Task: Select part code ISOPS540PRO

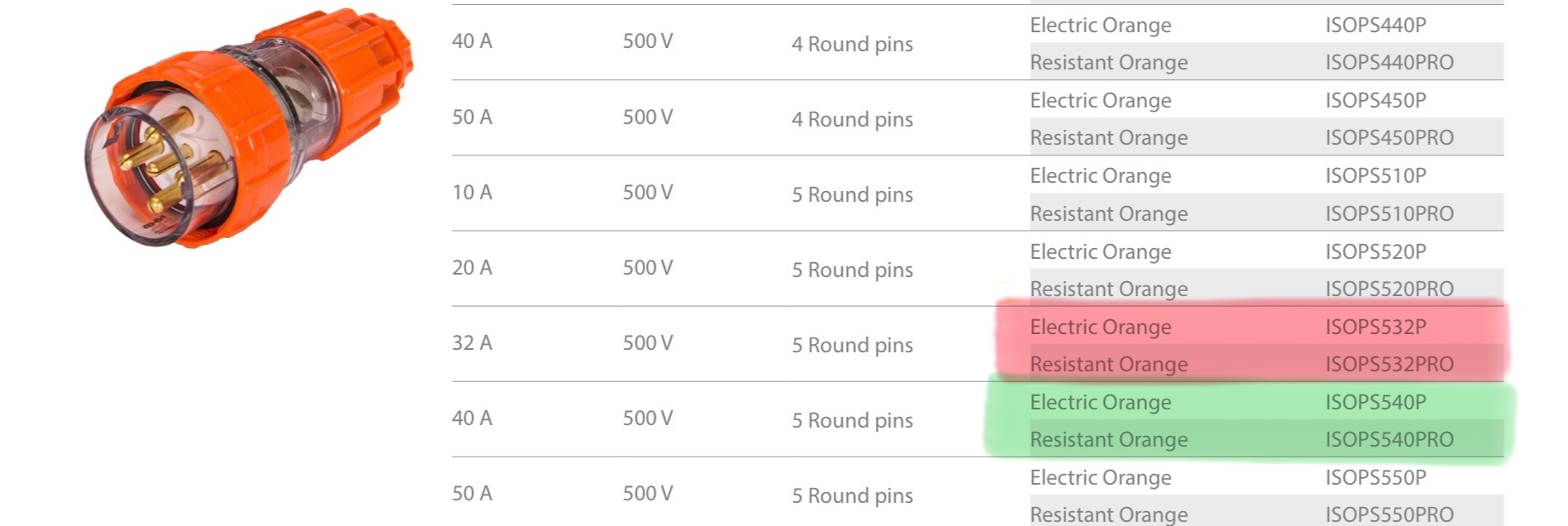Action: 1389,439
